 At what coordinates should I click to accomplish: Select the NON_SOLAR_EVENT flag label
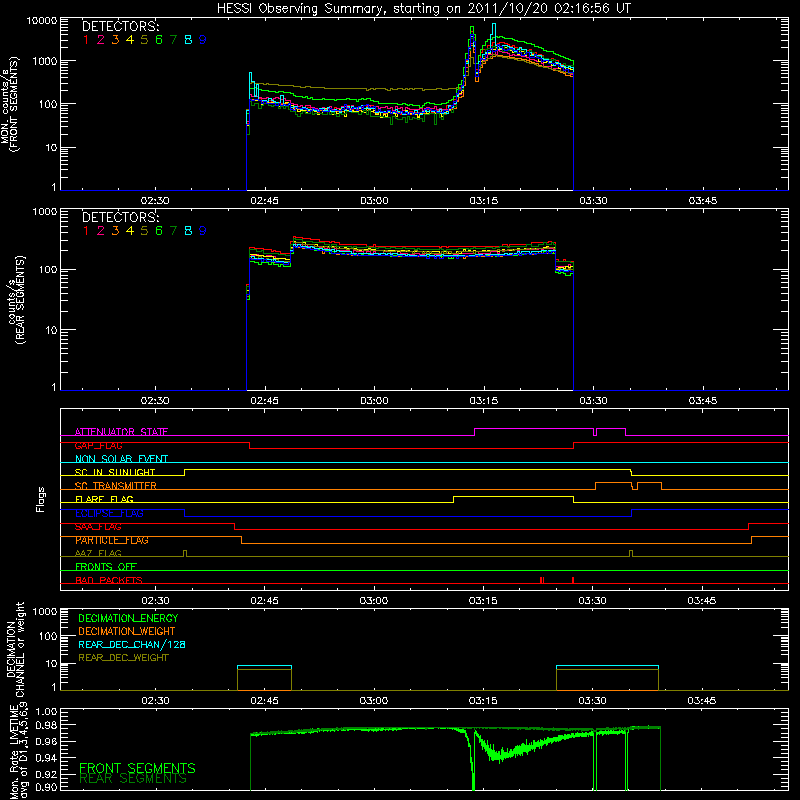click(121, 459)
